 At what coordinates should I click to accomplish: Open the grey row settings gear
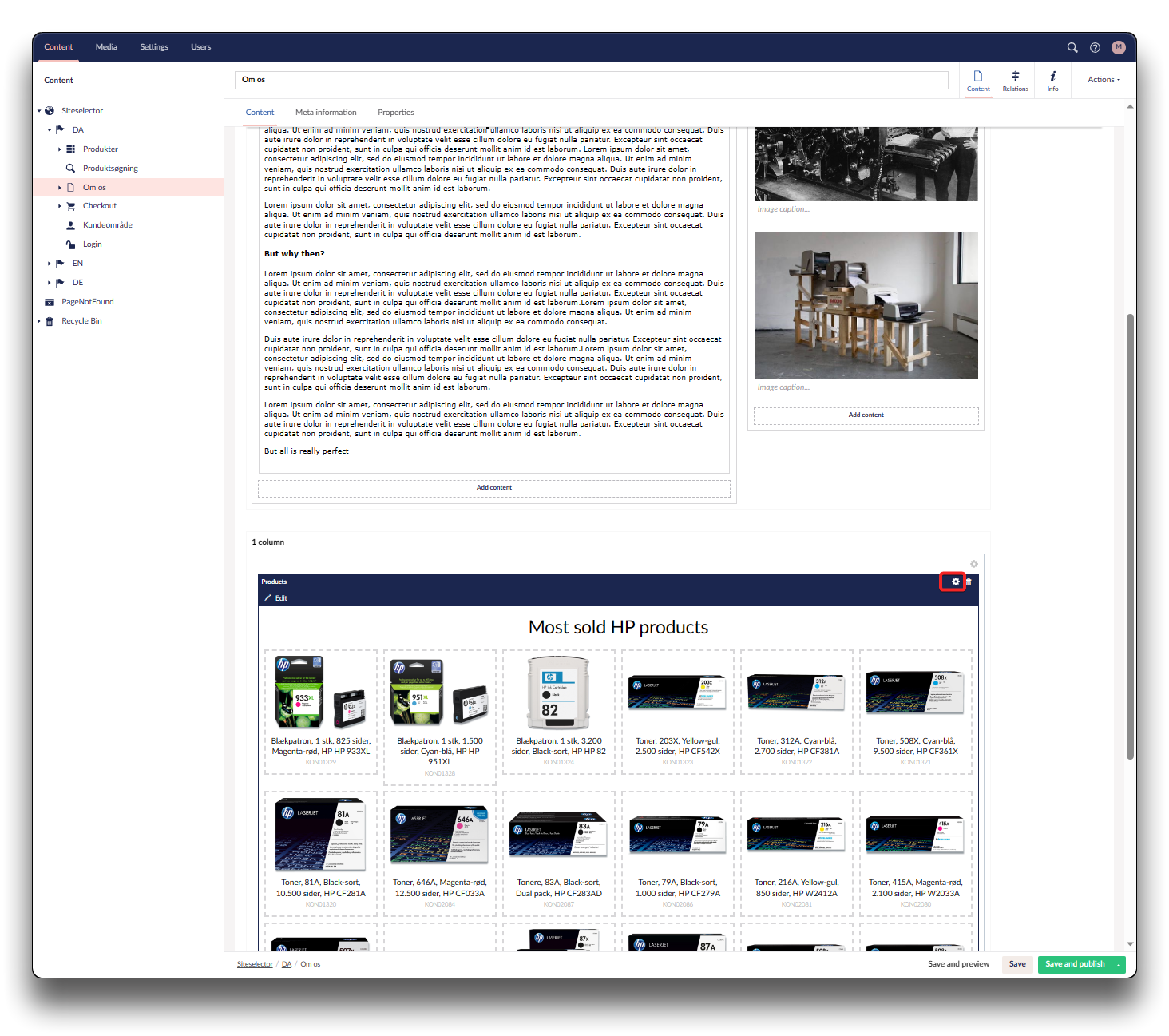tap(974, 564)
